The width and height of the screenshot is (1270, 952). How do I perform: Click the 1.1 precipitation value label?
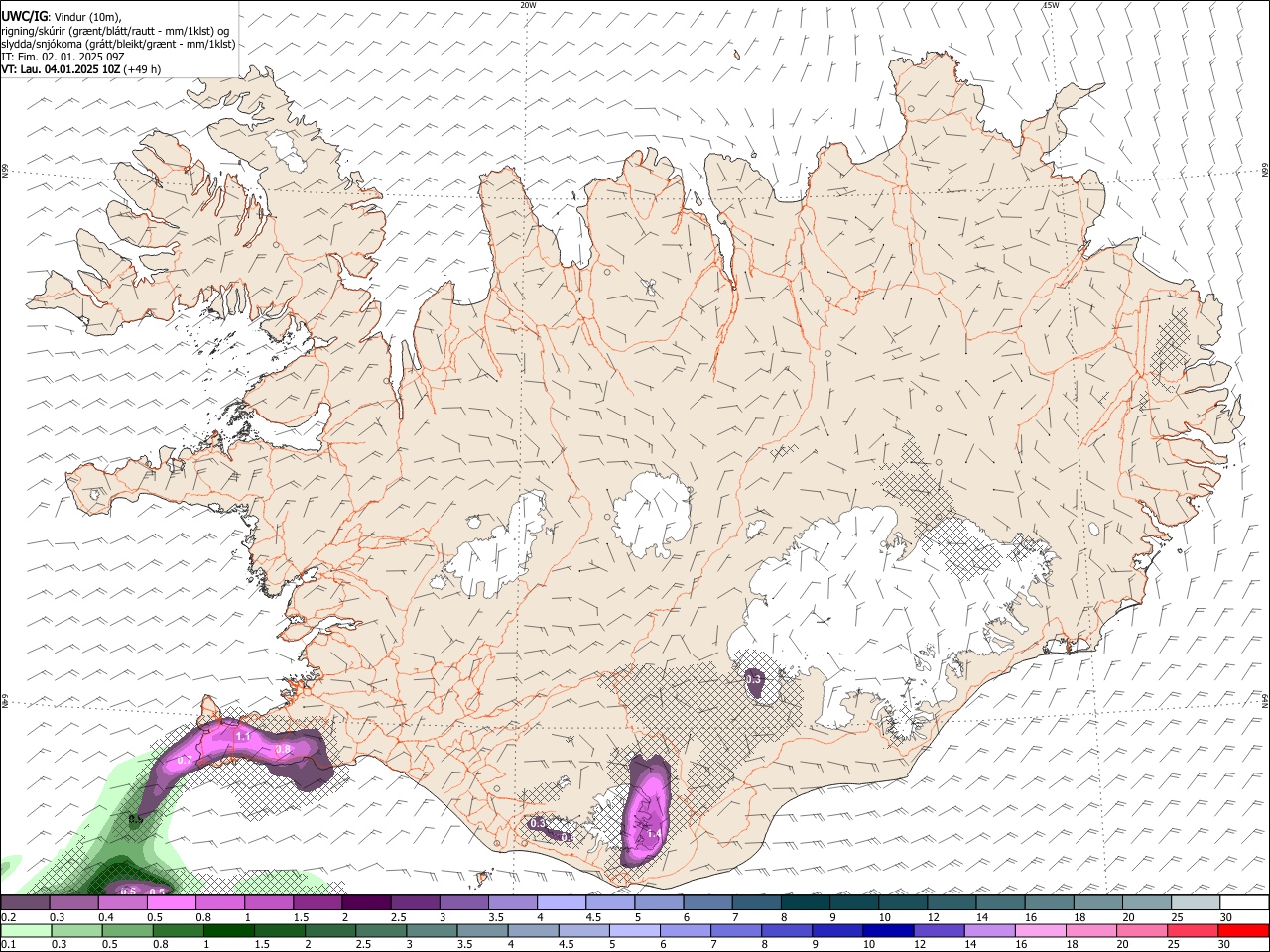click(x=243, y=736)
